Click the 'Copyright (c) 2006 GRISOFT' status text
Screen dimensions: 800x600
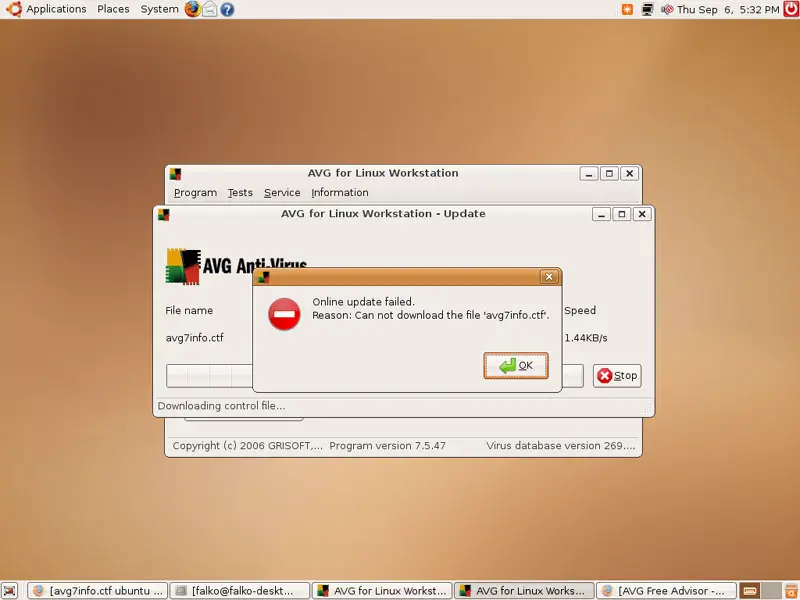click(x=247, y=445)
